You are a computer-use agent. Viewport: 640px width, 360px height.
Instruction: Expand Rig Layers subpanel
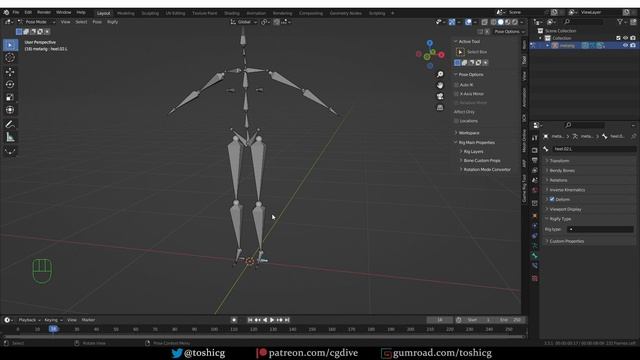coord(472,151)
